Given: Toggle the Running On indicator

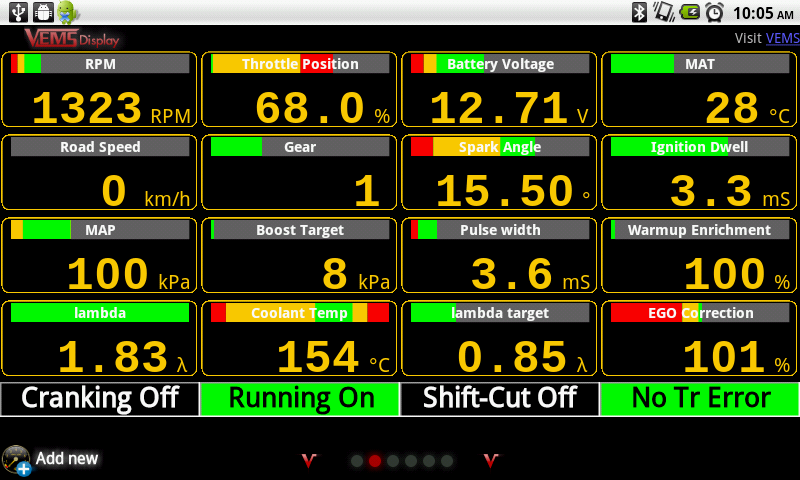Looking at the screenshot, I should (x=300, y=398).
